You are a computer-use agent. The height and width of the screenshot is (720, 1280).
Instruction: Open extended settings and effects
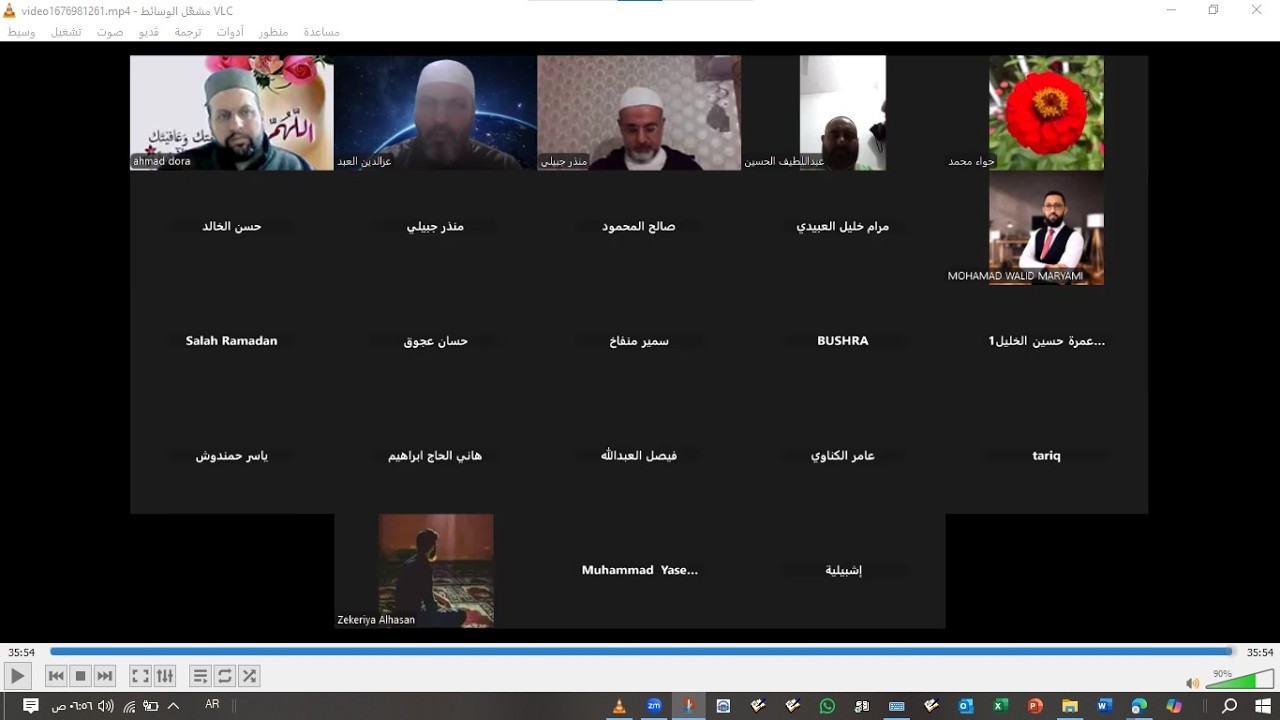coord(165,676)
